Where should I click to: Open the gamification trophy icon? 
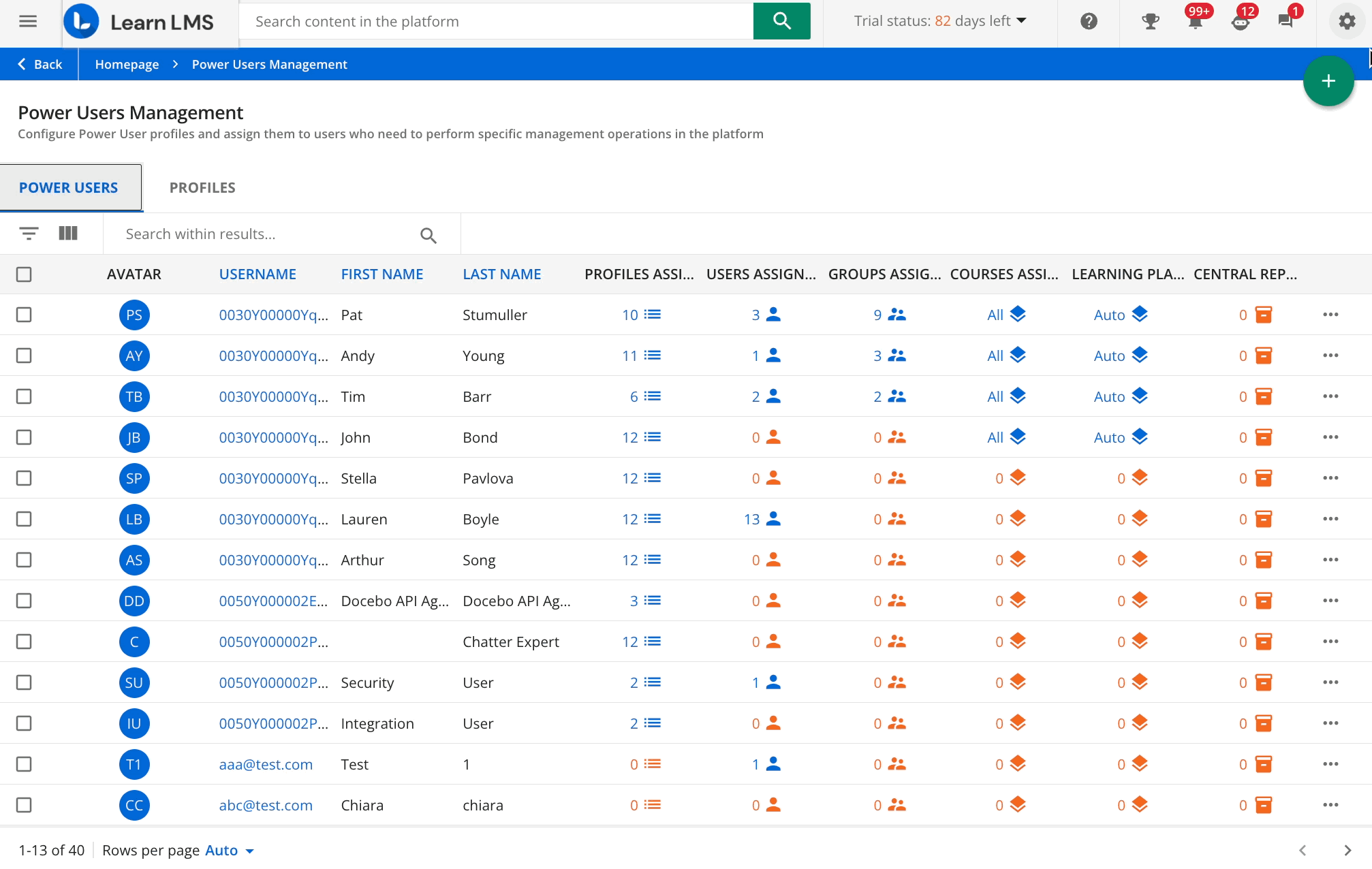1150,21
